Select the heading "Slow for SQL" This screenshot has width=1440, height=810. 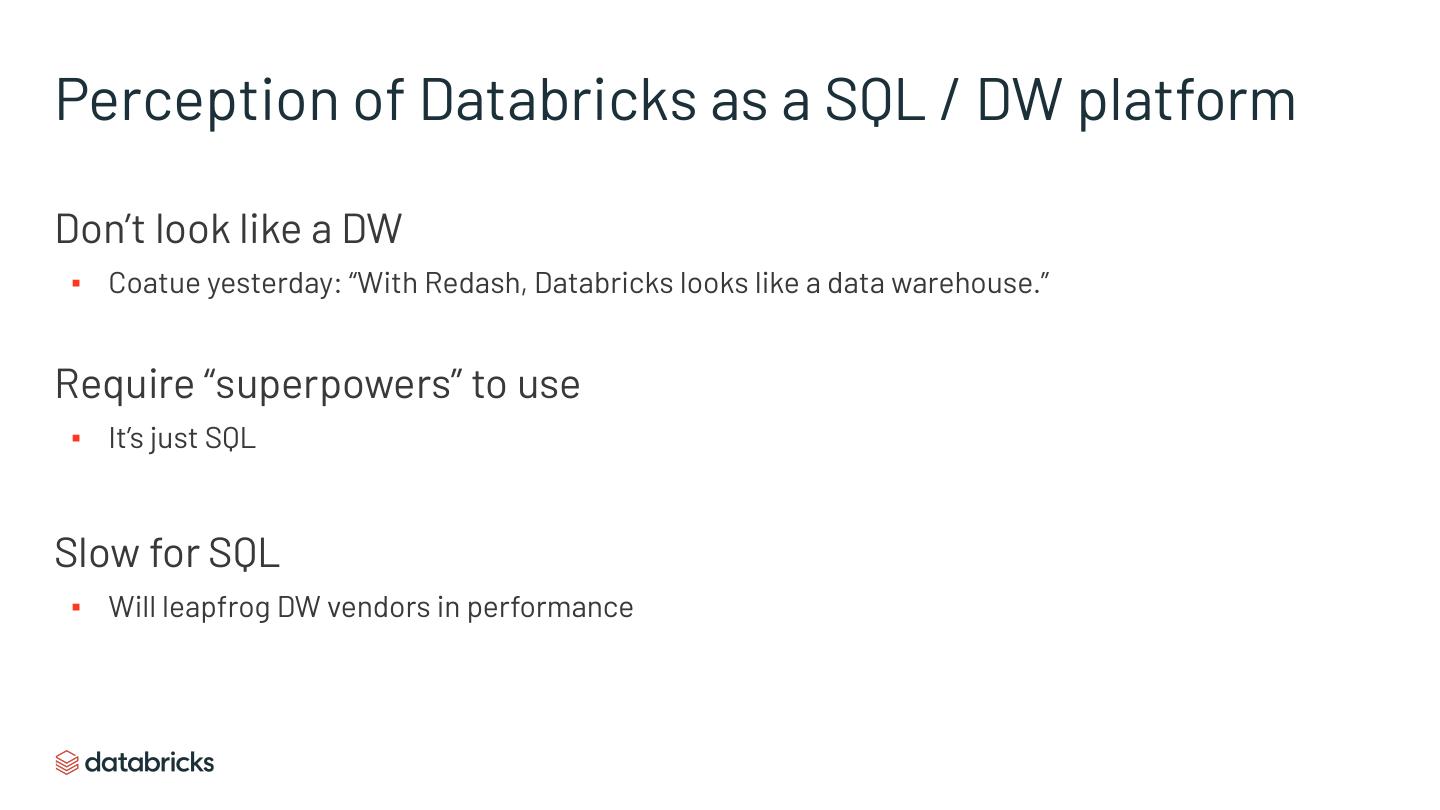[x=167, y=553]
